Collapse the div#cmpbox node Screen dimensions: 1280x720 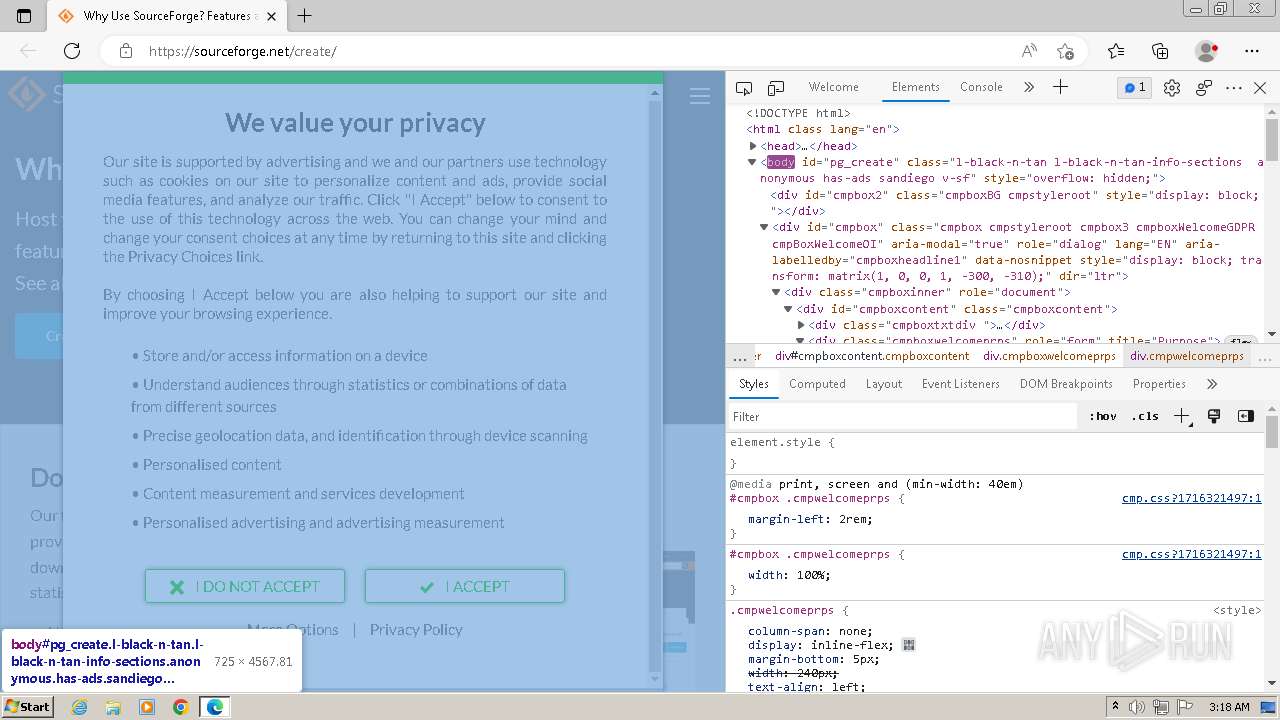765,228
